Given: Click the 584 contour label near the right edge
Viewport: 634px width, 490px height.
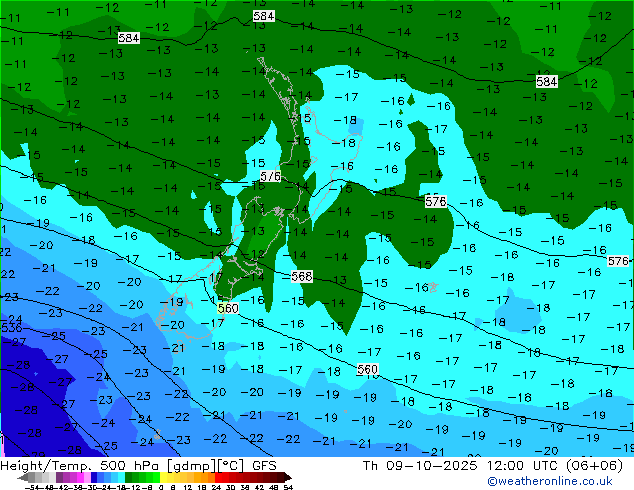Looking at the screenshot, I should pyautogui.click(x=547, y=81).
